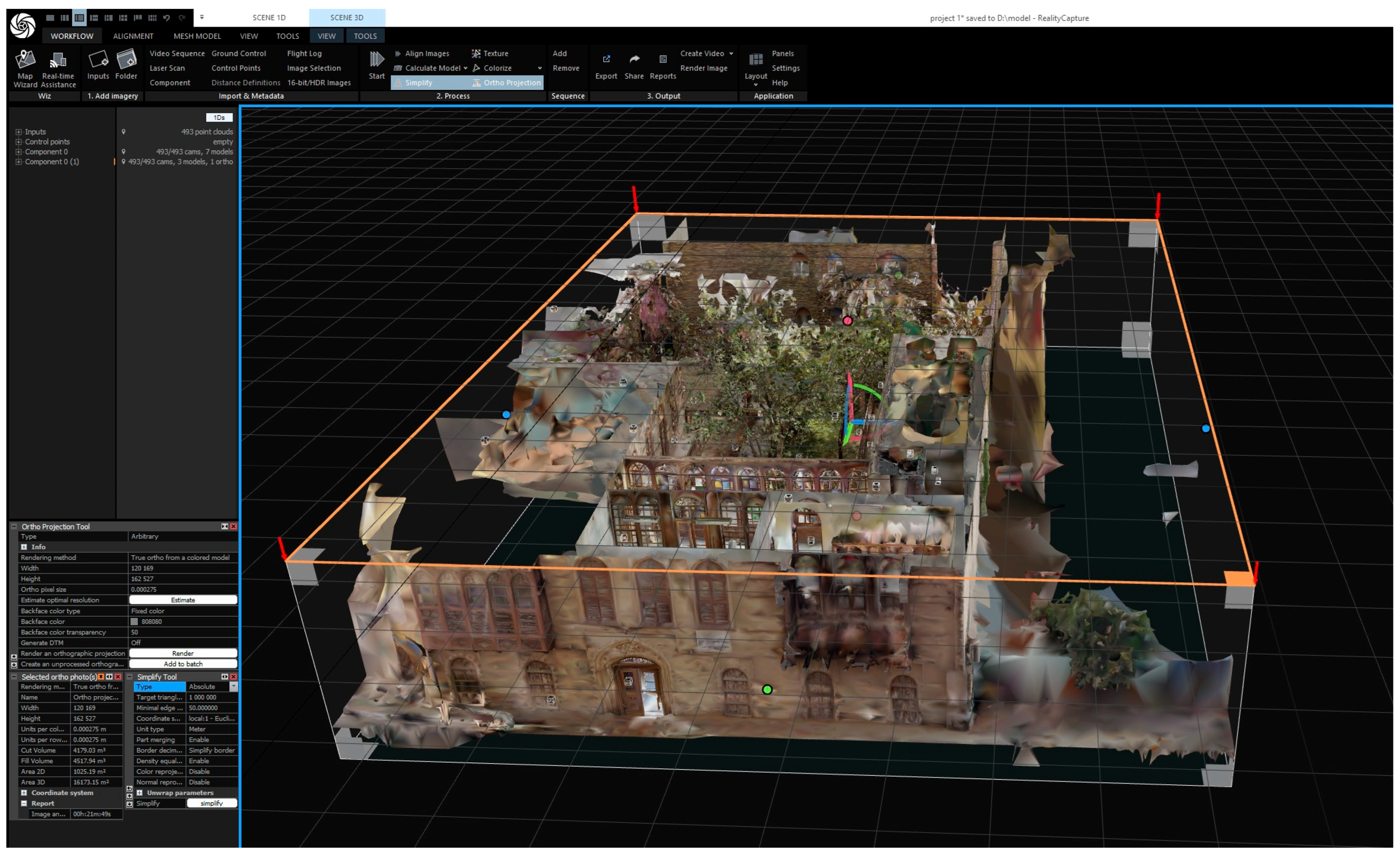This screenshot has height=855, width=1400.
Task: Open the Simplify Type dropdown arrow
Action: click(233, 686)
